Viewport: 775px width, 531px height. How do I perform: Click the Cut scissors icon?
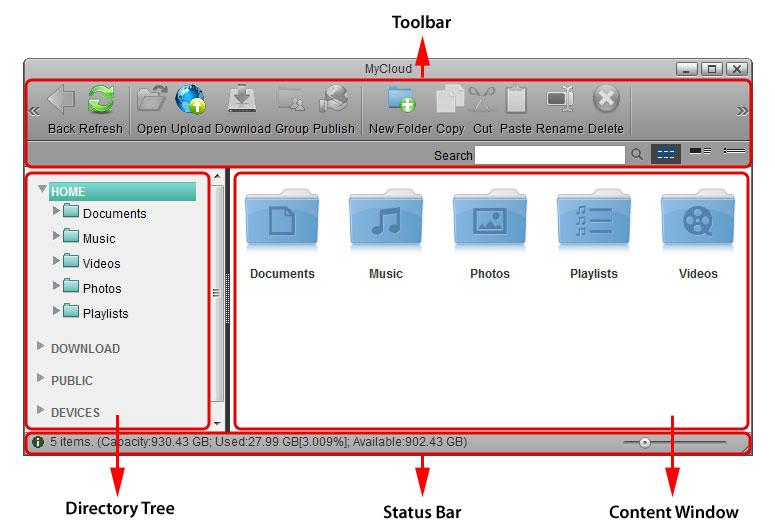coord(482,99)
